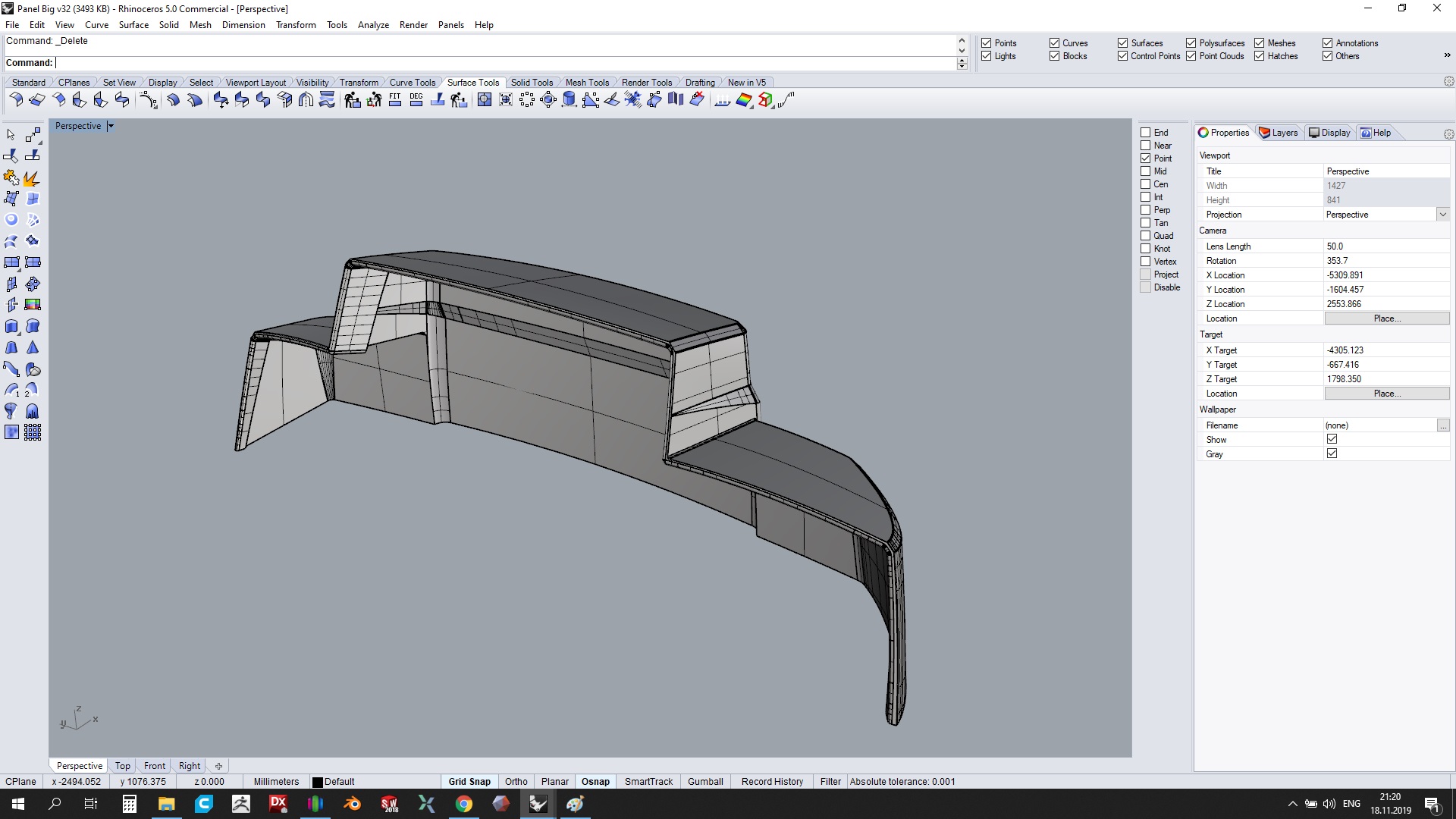Uncheck the Point osnap checkbox
The height and width of the screenshot is (819, 1456).
pyautogui.click(x=1146, y=158)
